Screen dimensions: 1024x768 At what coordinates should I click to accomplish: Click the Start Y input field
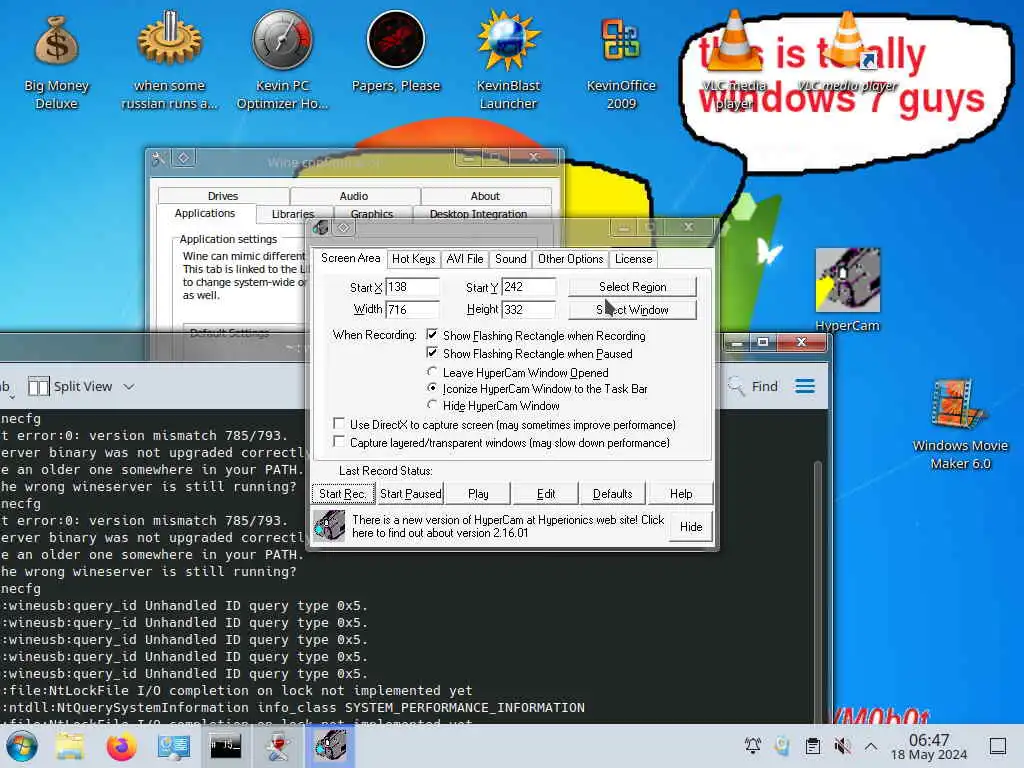528,287
